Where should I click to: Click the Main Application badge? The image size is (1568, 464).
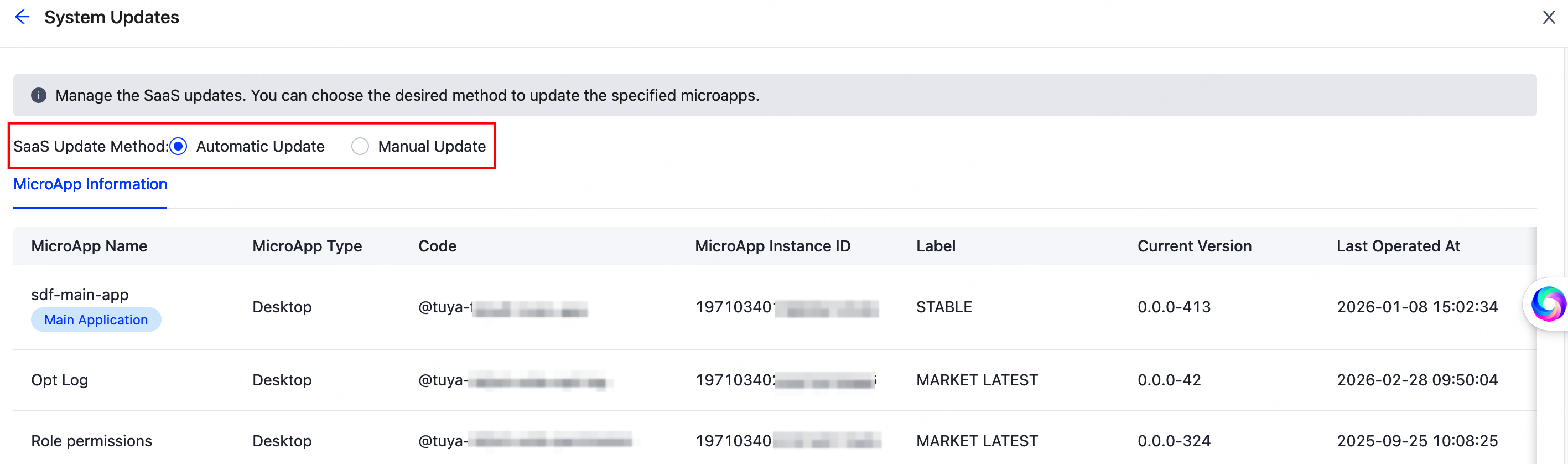(96, 319)
